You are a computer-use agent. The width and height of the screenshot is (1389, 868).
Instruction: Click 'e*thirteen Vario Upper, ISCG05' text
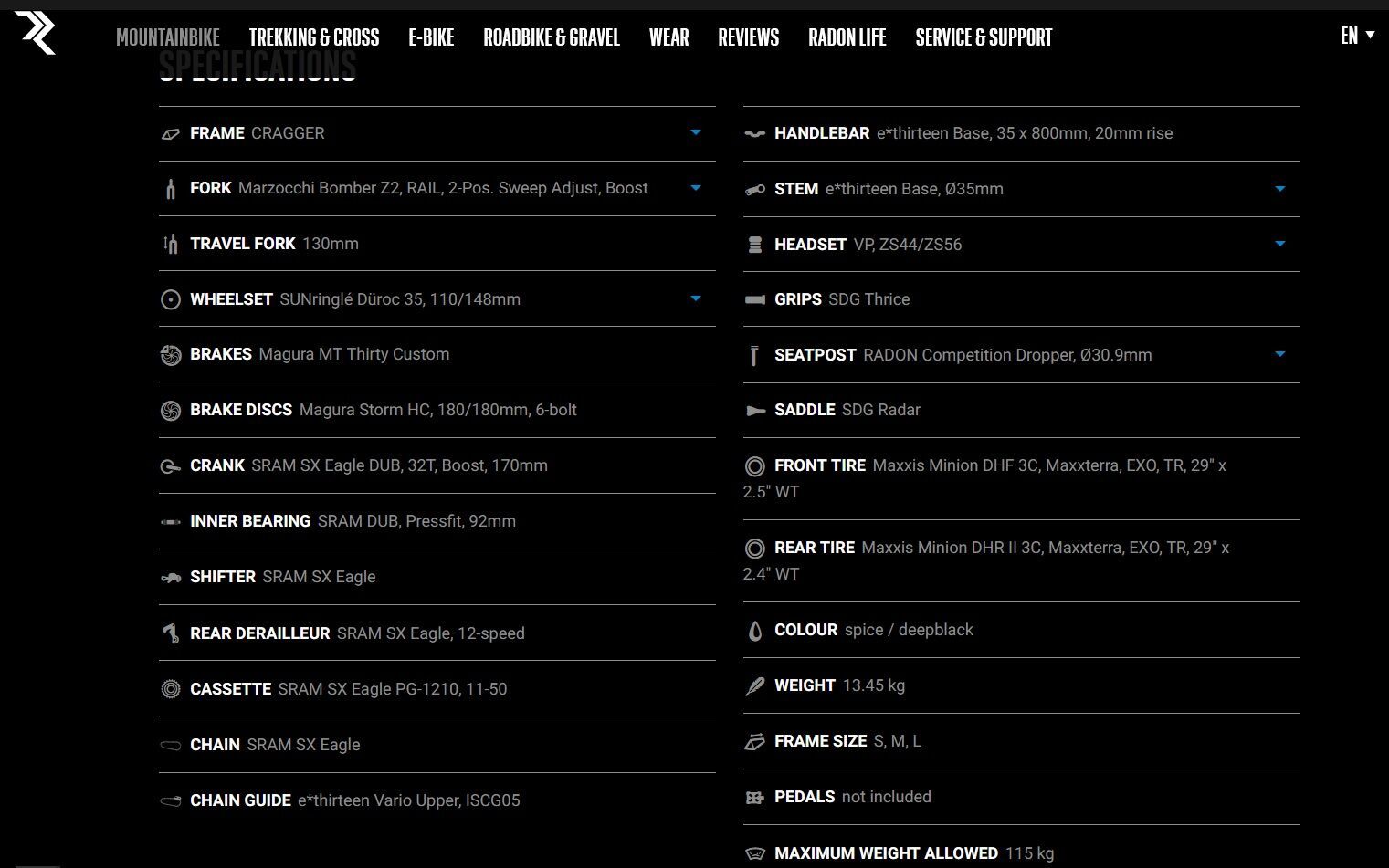click(409, 800)
